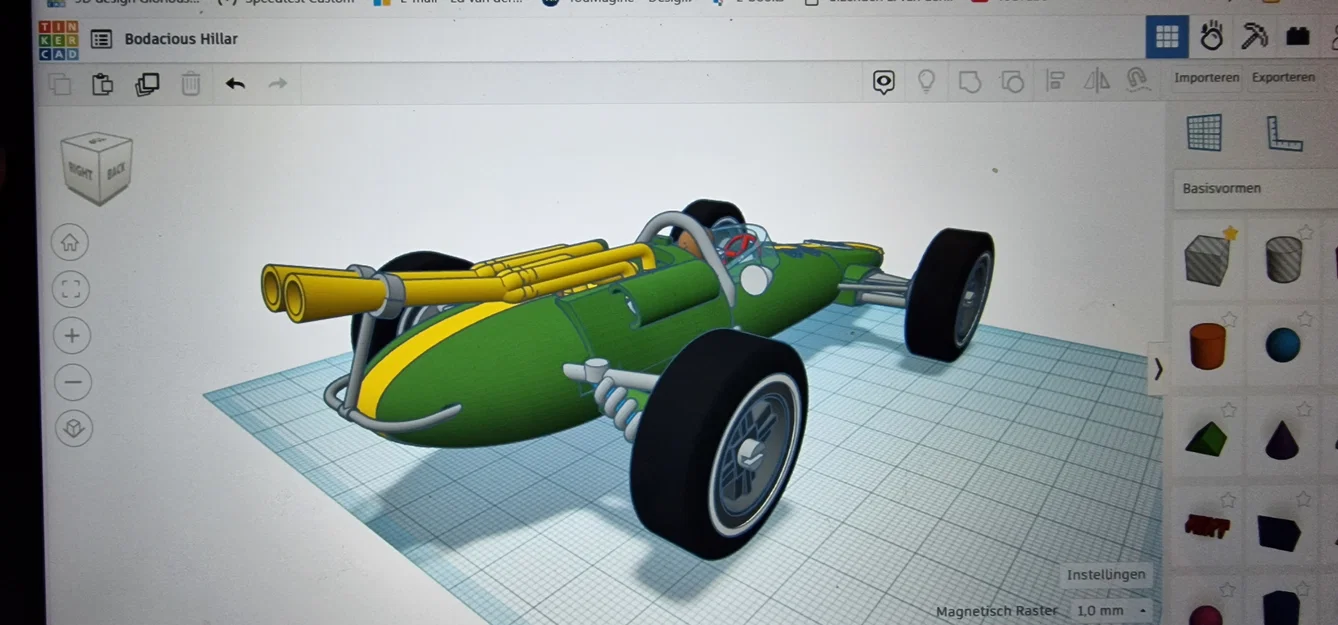Undo the last action
1338x625 pixels.
[235, 83]
